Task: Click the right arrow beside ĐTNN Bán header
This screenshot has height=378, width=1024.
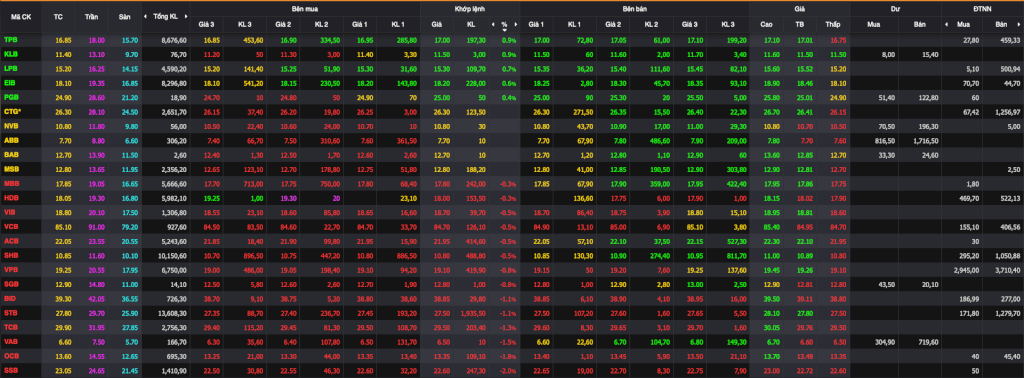Action: pos(1019,25)
